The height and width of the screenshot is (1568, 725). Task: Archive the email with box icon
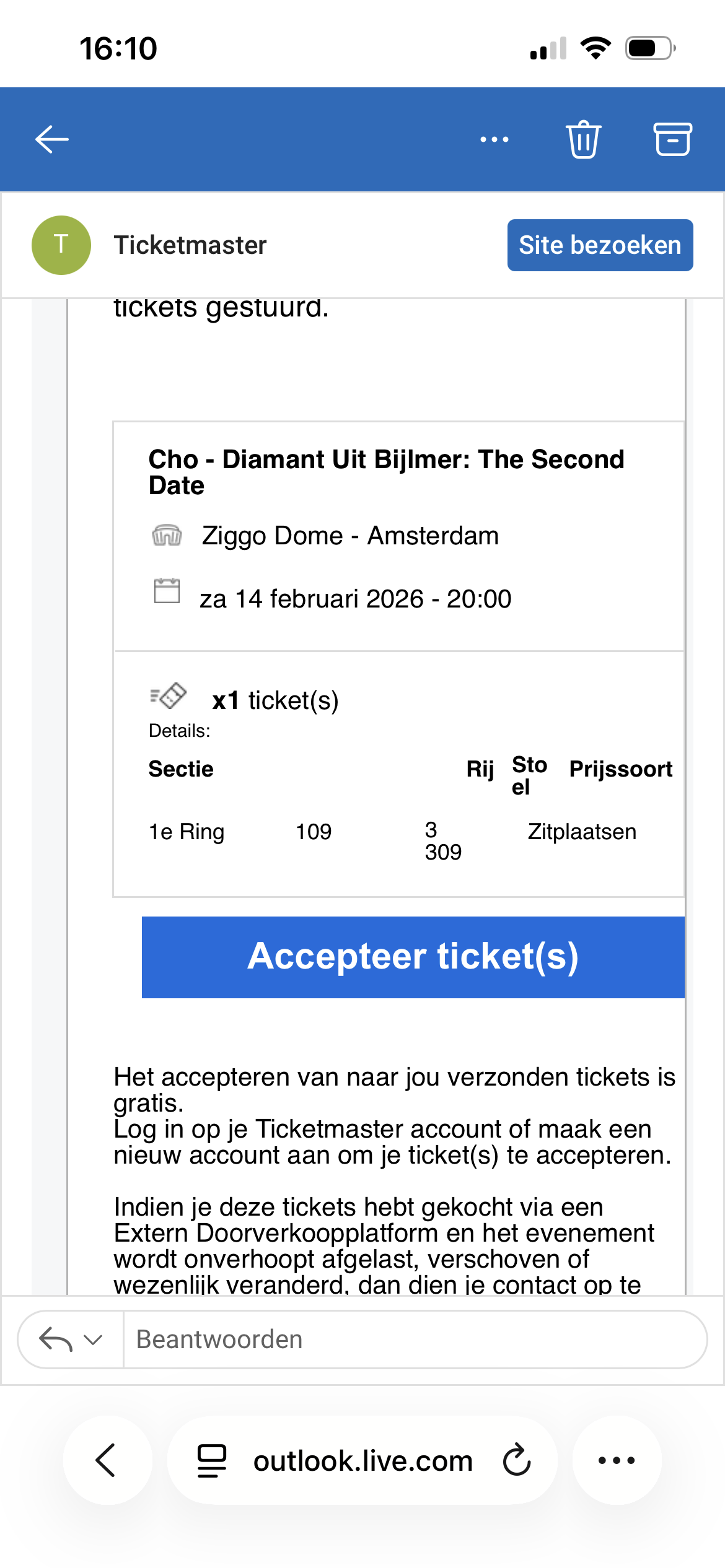[672, 139]
